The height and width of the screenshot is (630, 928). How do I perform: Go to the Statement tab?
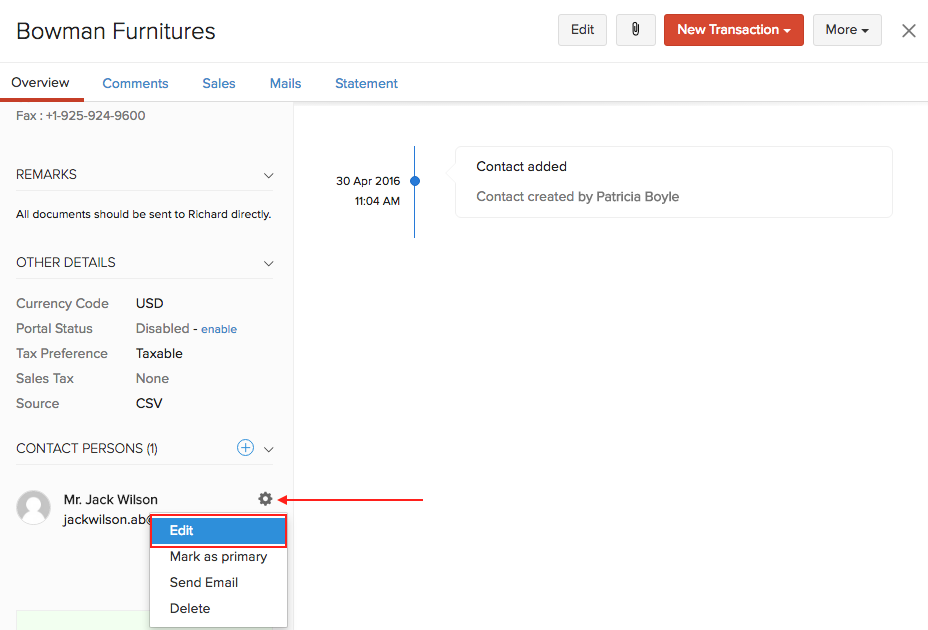click(366, 84)
